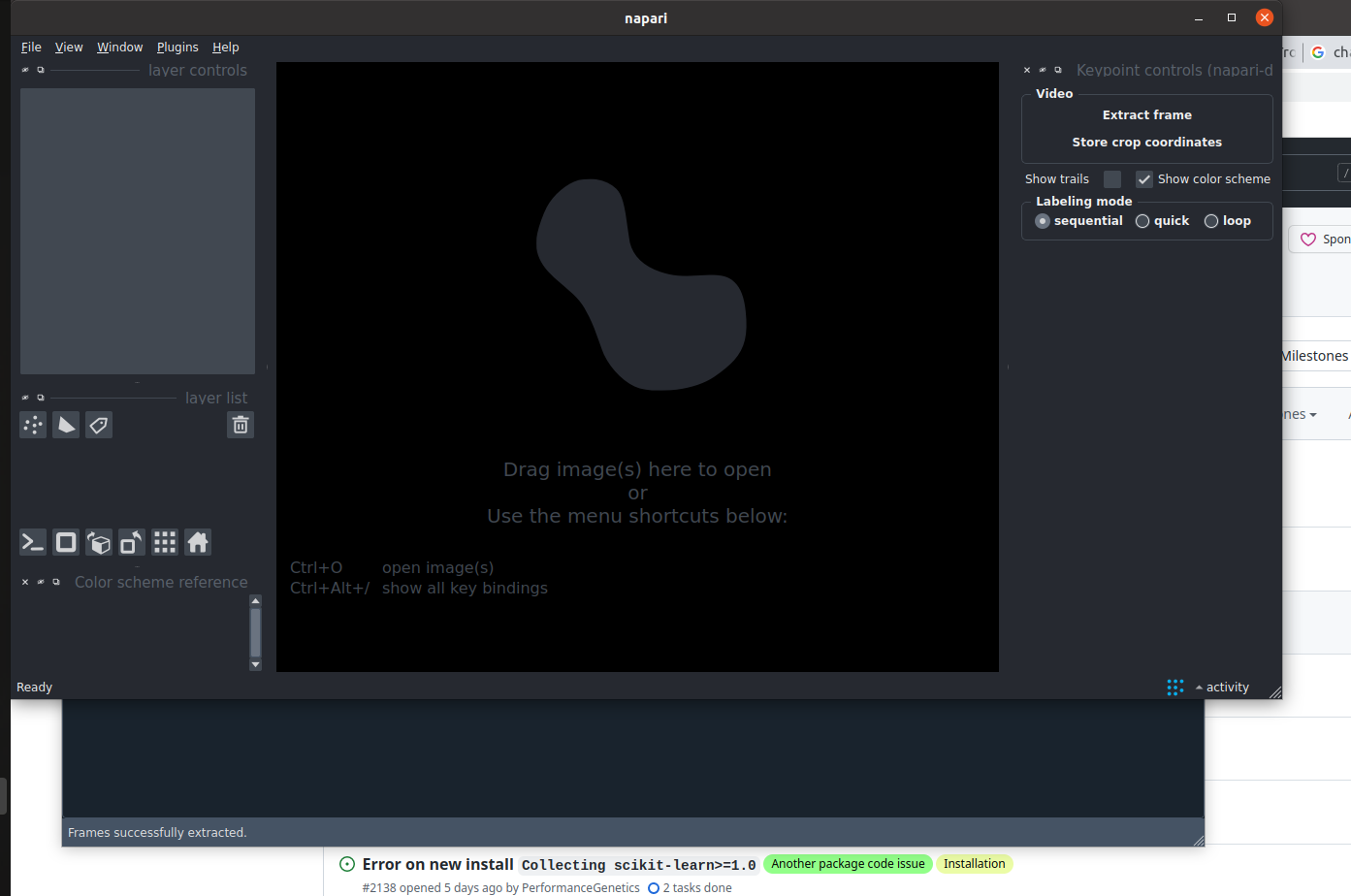This screenshot has width=1351, height=896.
Task: Roll dimensions with the cube icon
Action: coord(99,542)
